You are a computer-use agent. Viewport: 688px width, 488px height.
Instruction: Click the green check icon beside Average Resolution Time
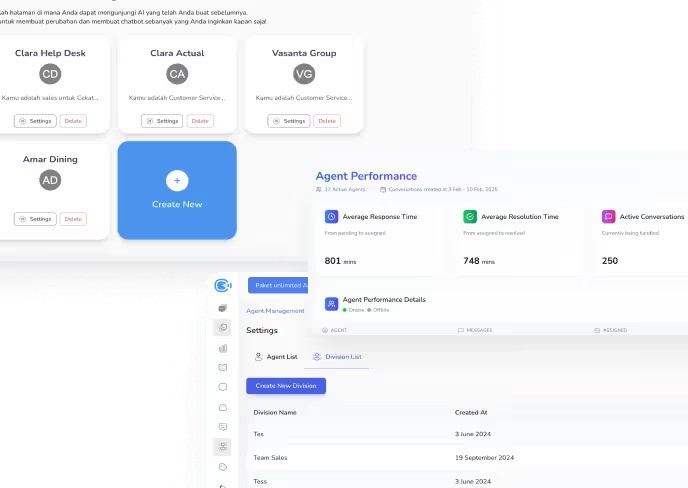470,216
